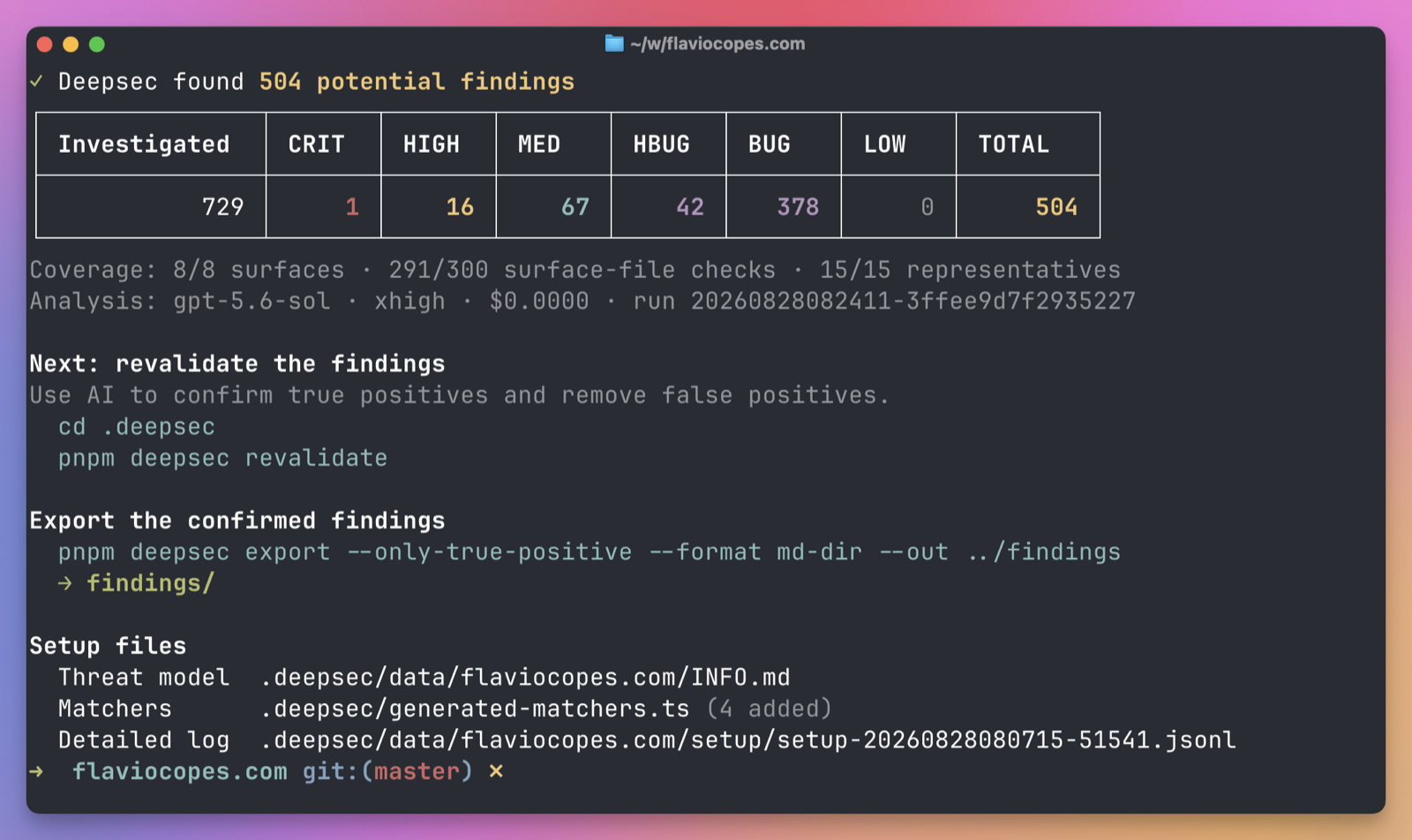Click '291/300 surface-file checks' text
This screenshot has height=840, width=1412.
pyautogui.click(x=582, y=270)
